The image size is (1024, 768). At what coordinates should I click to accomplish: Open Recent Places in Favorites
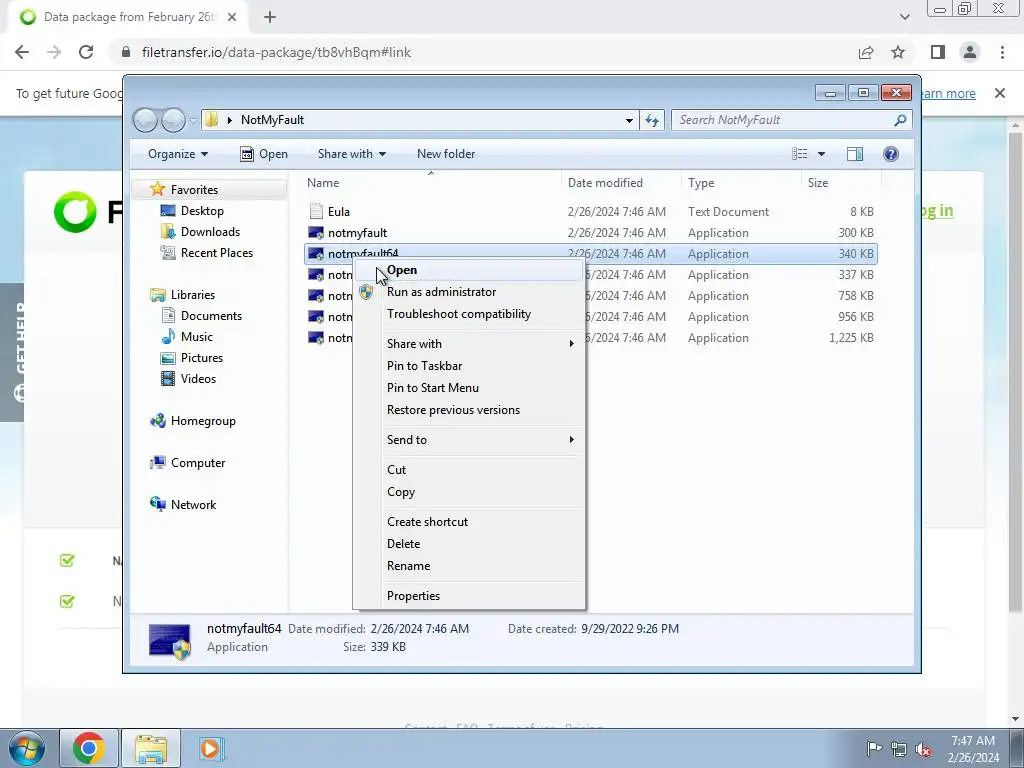point(206,253)
